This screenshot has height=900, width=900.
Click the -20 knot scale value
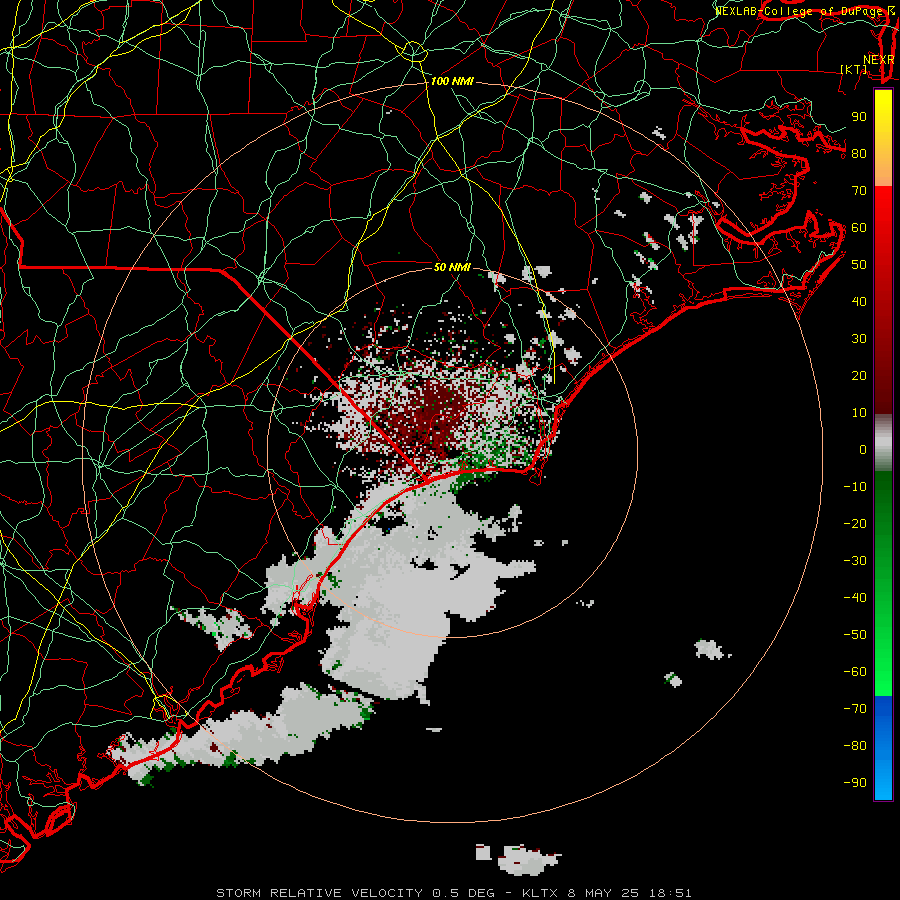click(855, 524)
